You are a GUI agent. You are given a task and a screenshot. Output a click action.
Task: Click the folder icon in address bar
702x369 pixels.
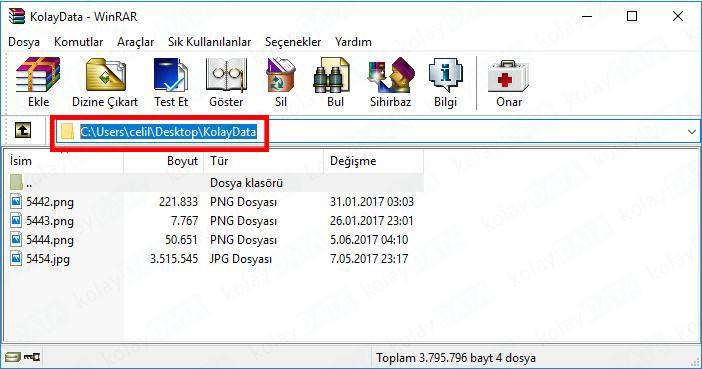click(67, 132)
